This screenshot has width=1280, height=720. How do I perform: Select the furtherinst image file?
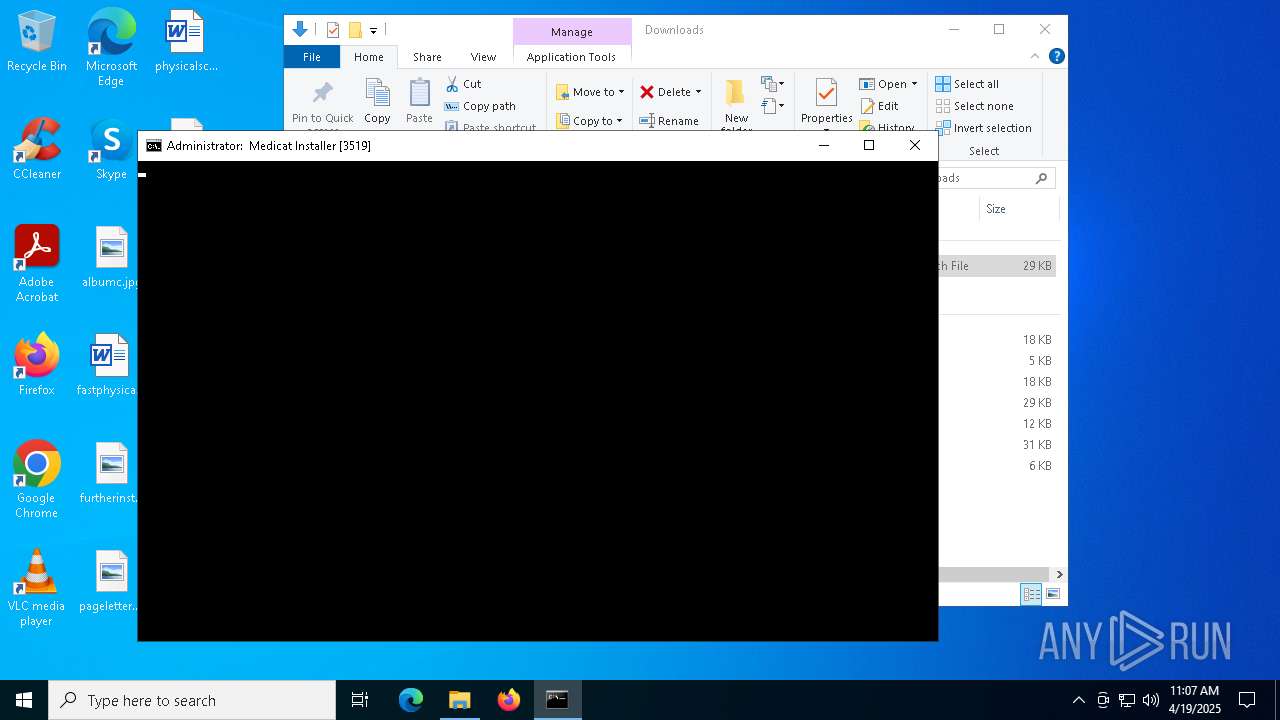[110, 473]
